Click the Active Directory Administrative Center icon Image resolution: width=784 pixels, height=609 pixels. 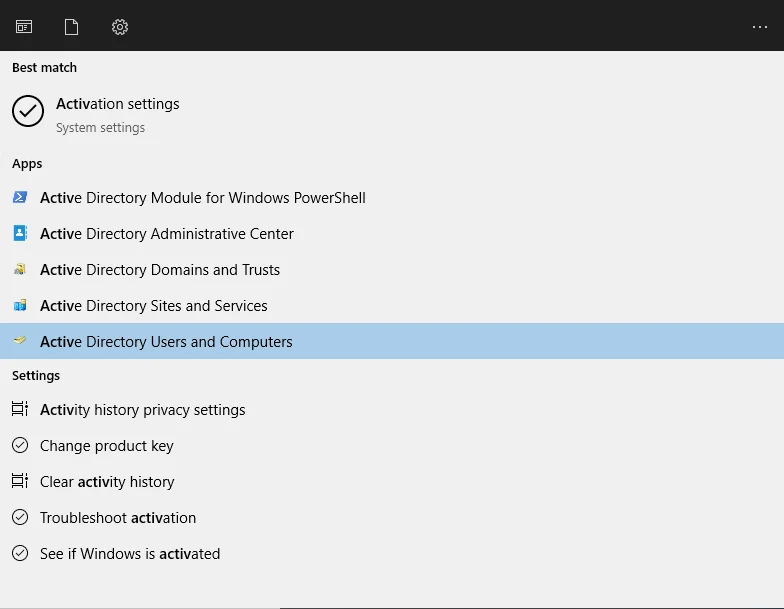(20, 233)
